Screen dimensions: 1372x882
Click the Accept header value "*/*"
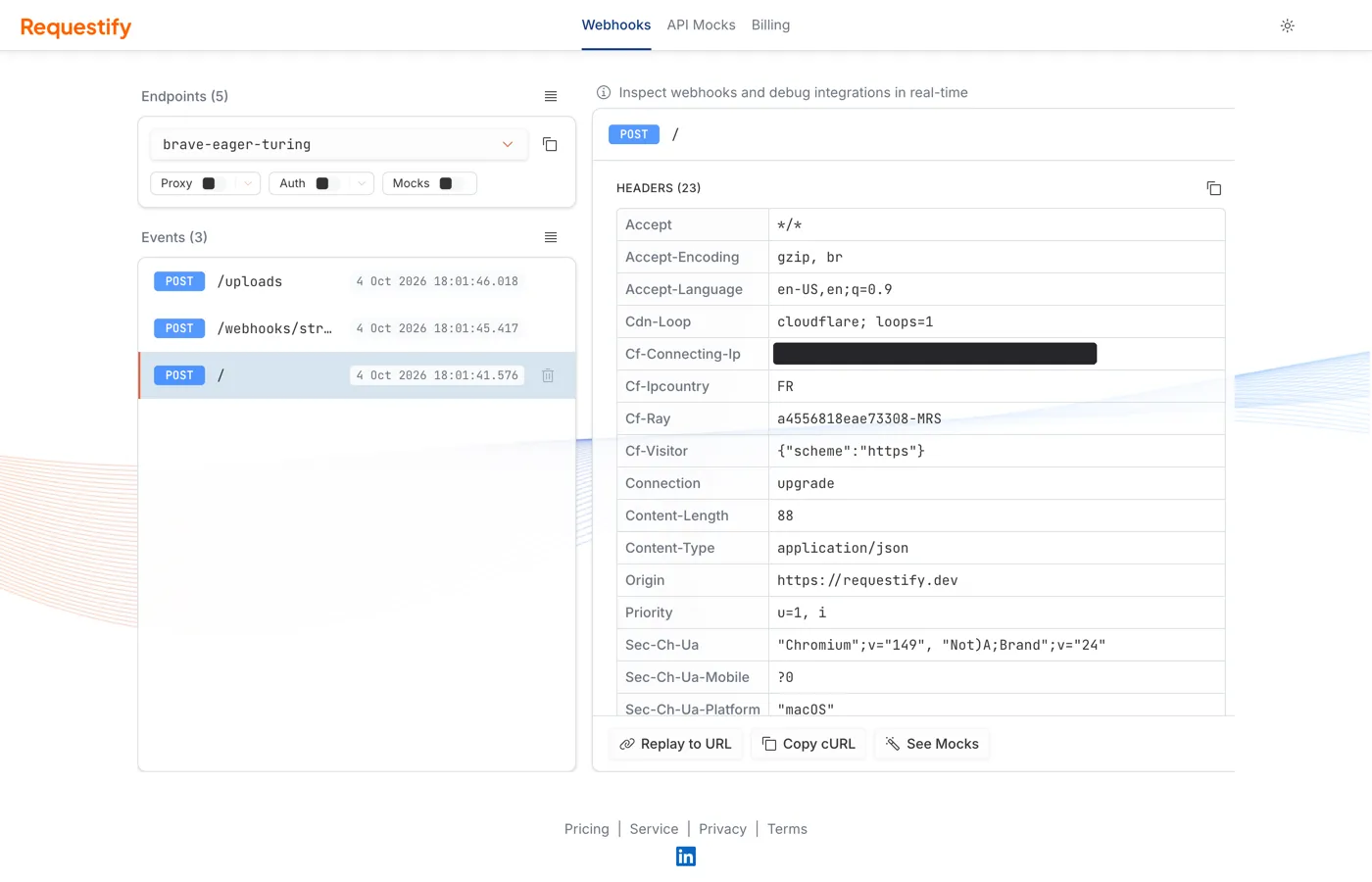pyautogui.click(x=789, y=224)
